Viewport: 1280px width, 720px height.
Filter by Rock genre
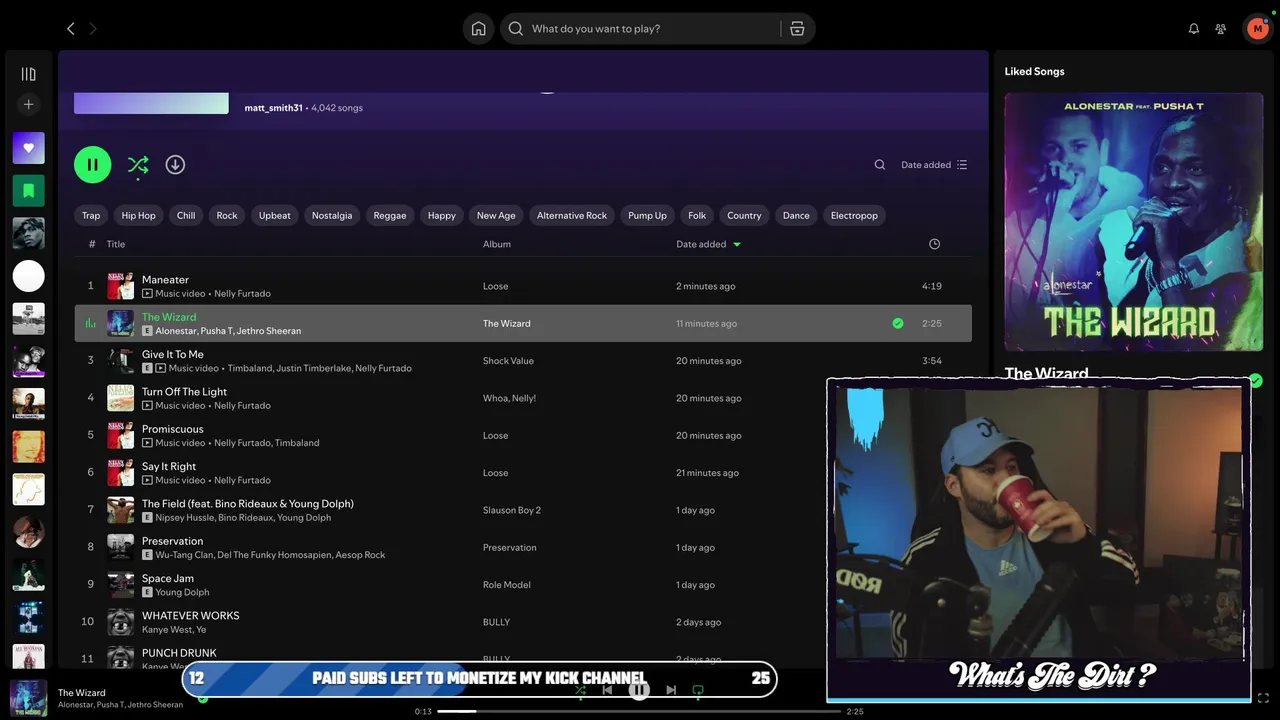tap(227, 215)
